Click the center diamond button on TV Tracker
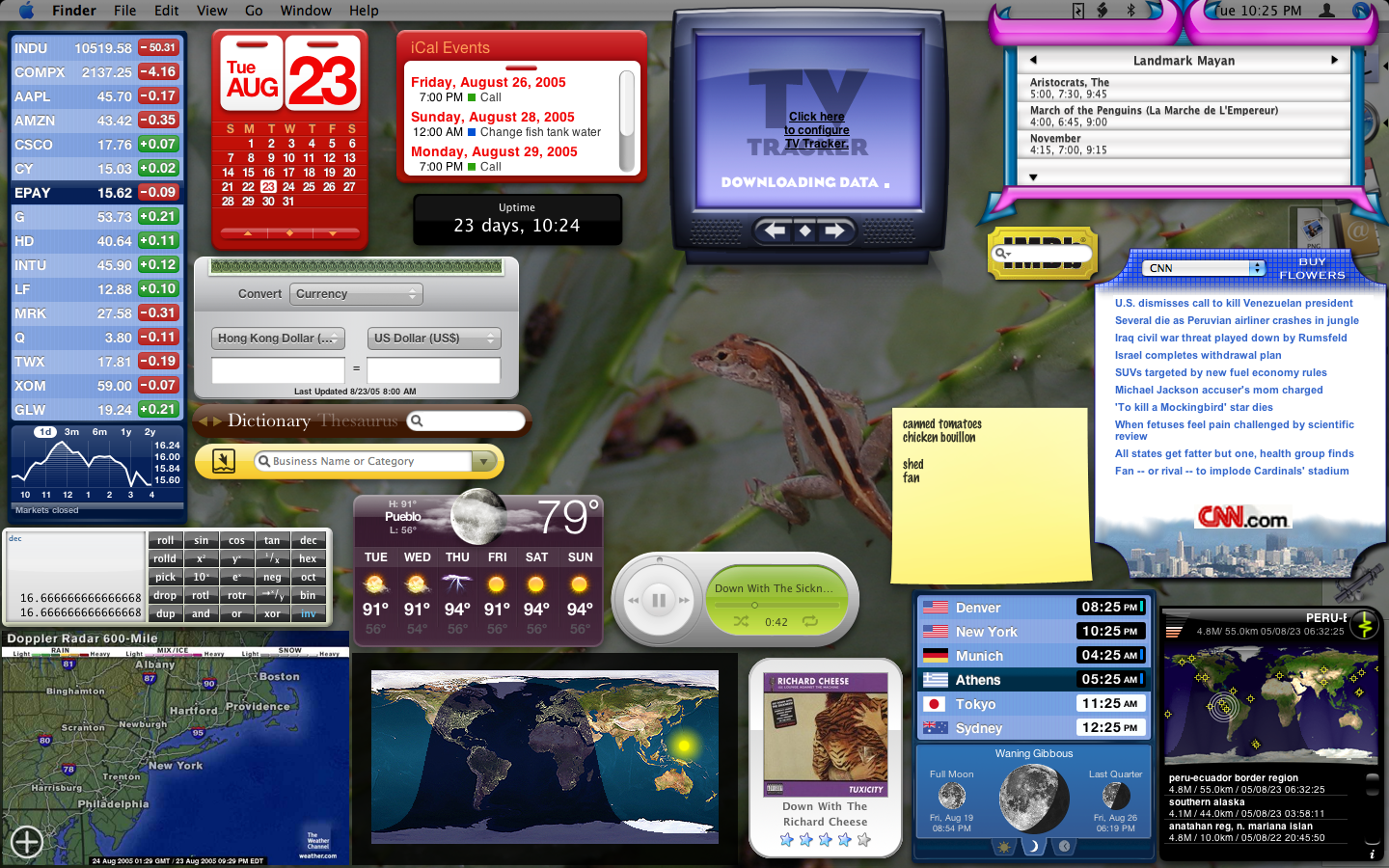The image size is (1389, 868). [804, 231]
